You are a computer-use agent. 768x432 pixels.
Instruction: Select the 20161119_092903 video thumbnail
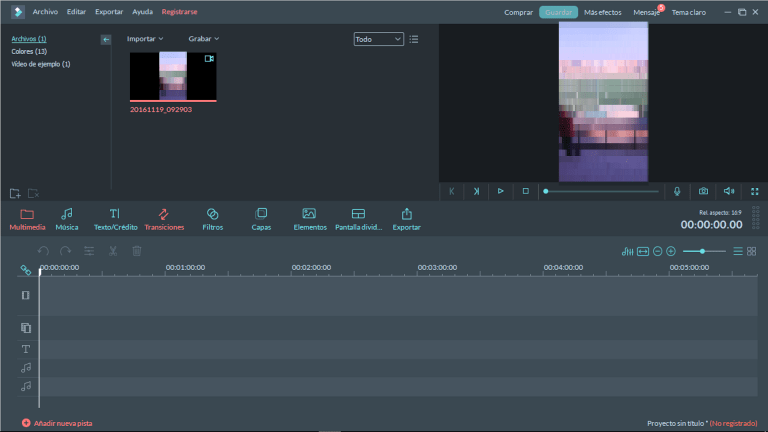pos(173,76)
